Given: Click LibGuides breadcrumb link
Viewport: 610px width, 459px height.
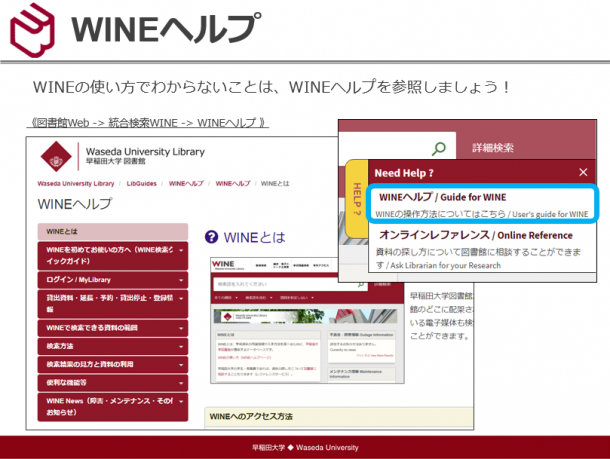Looking at the screenshot, I should tap(142, 184).
